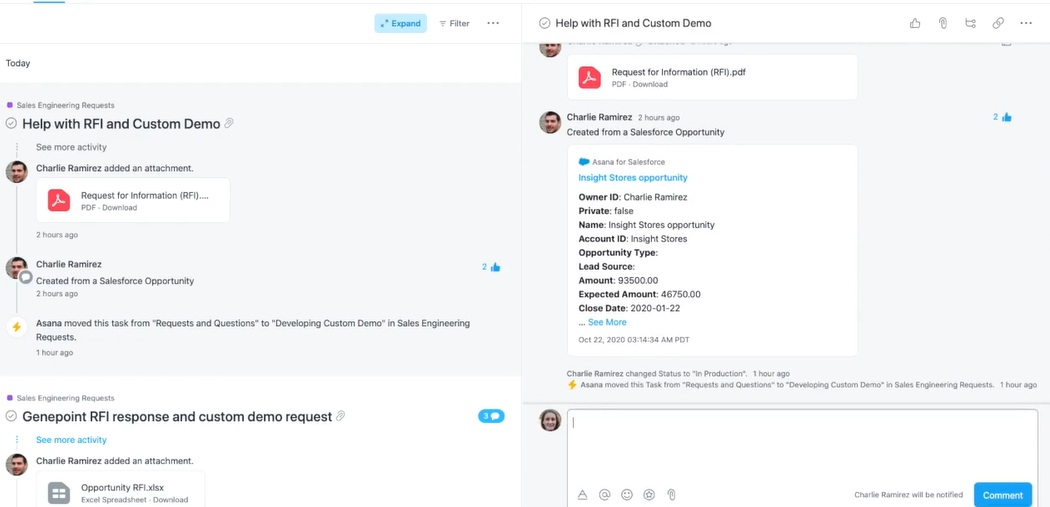Screen dimensions: 1050x507
Task: Click the blue Comment button
Action: (x=1002, y=495)
